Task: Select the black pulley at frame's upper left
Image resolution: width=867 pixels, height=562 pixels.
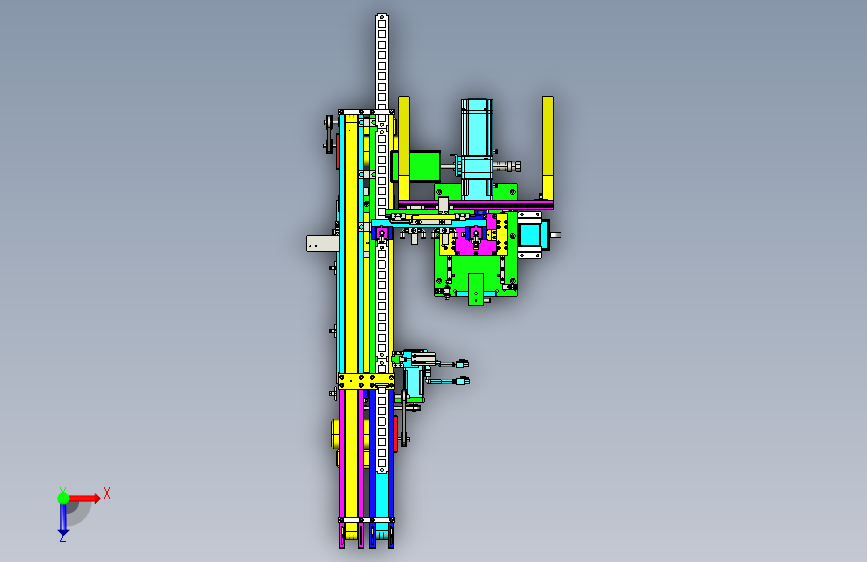Action: click(x=330, y=134)
